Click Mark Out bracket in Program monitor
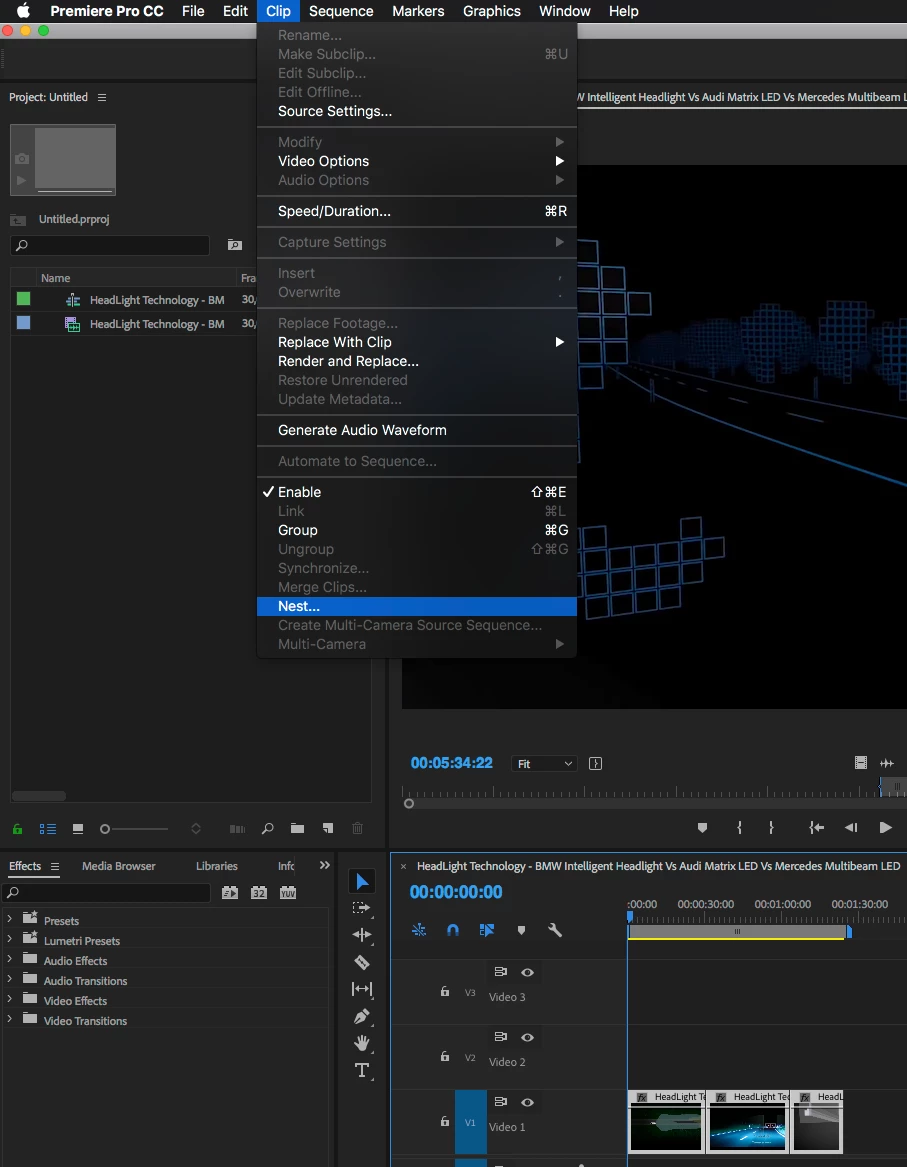This screenshot has height=1167, width=907. pos(771,828)
